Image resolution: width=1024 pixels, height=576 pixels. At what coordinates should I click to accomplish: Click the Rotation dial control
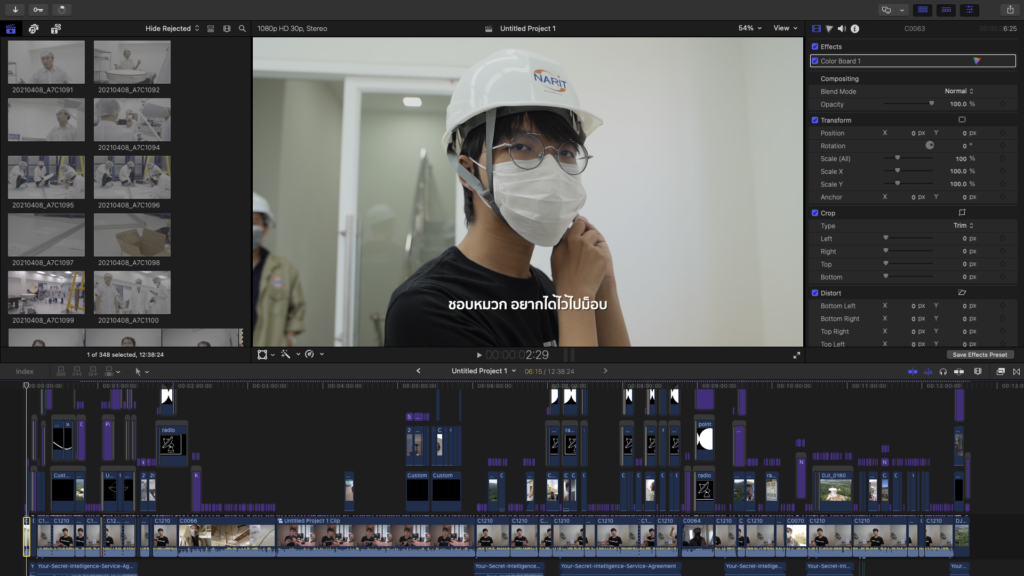(x=929, y=146)
